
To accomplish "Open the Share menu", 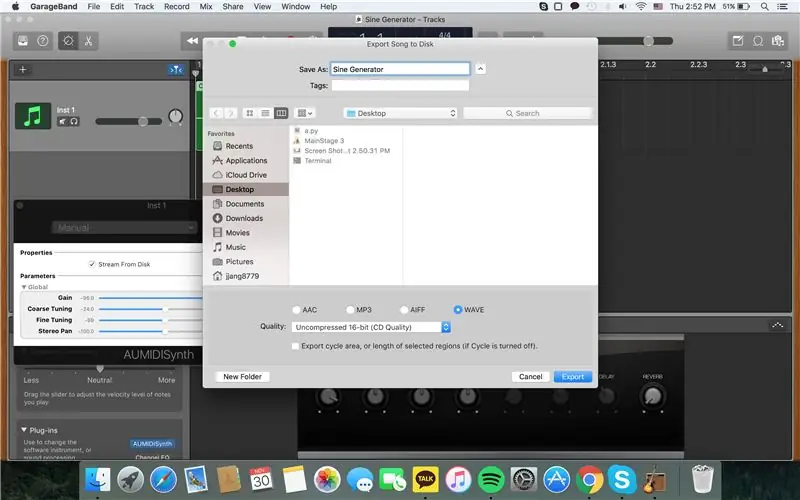I will click(233, 7).
